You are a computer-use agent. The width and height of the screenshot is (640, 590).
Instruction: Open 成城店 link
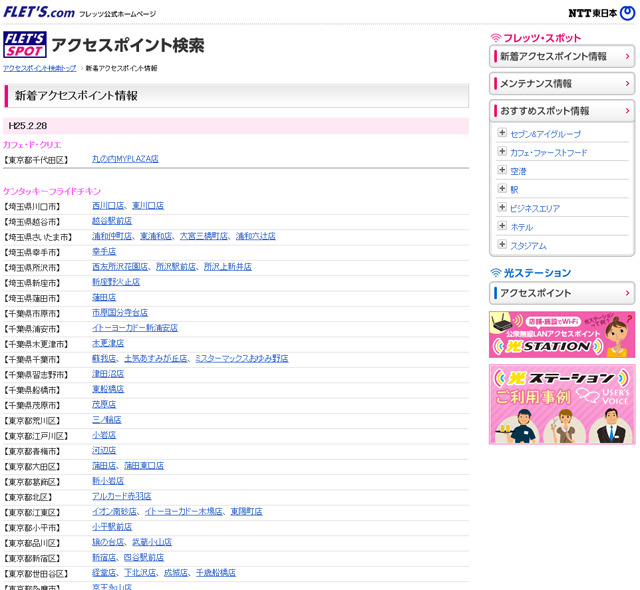click(176, 573)
